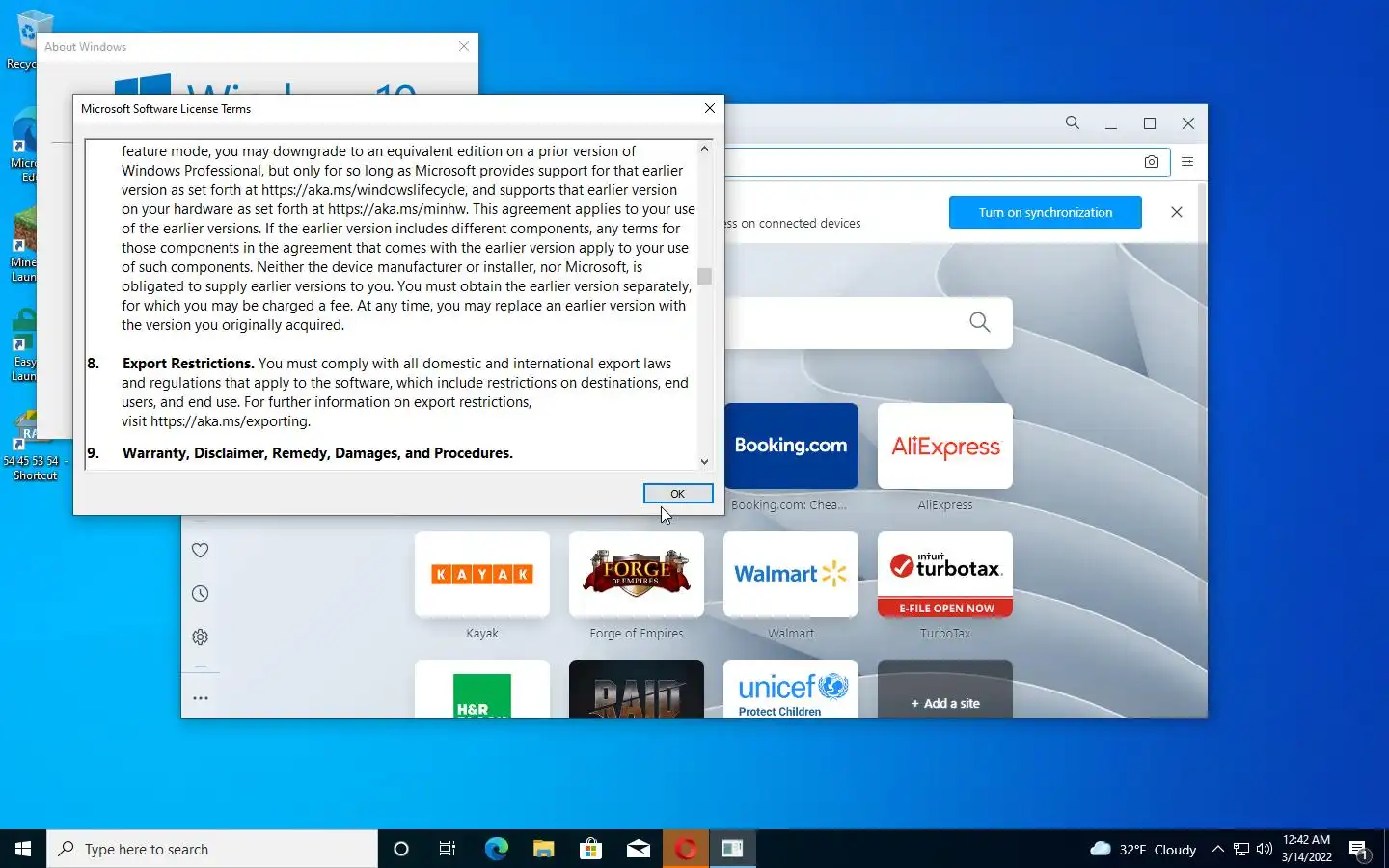Viewport: 1389px width, 868px height.
Task: Click the snapshot camera icon in address bar
Action: pos(1152,162)
